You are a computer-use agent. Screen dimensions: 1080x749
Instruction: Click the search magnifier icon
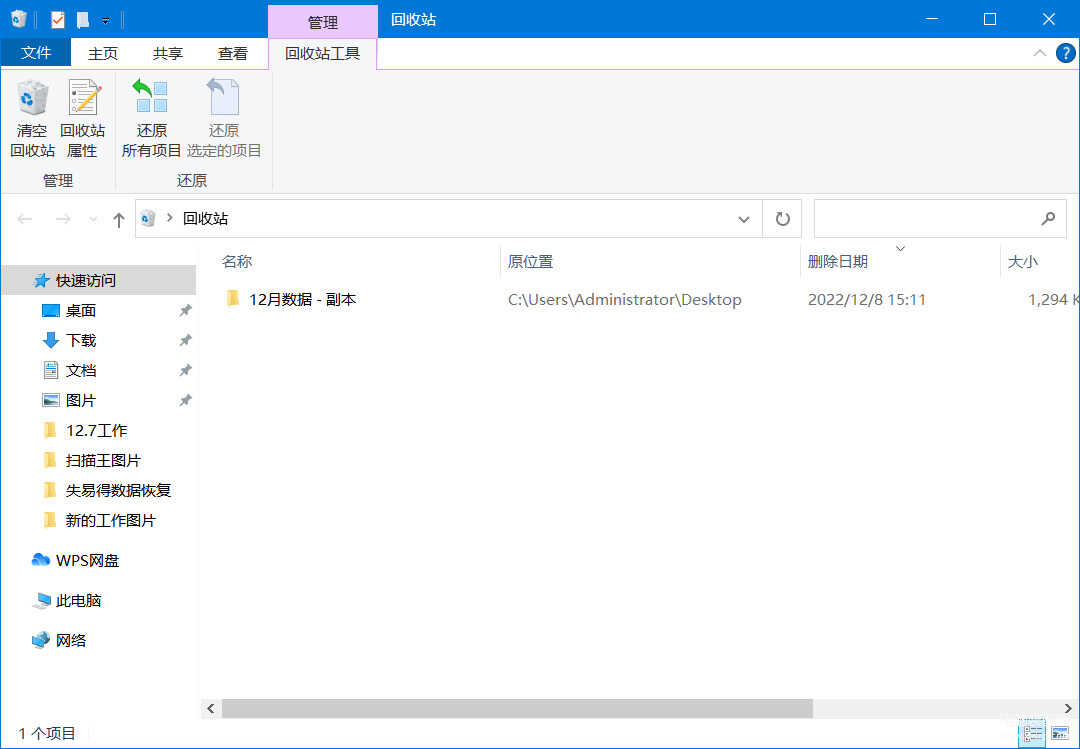(x=1048, y=218)
